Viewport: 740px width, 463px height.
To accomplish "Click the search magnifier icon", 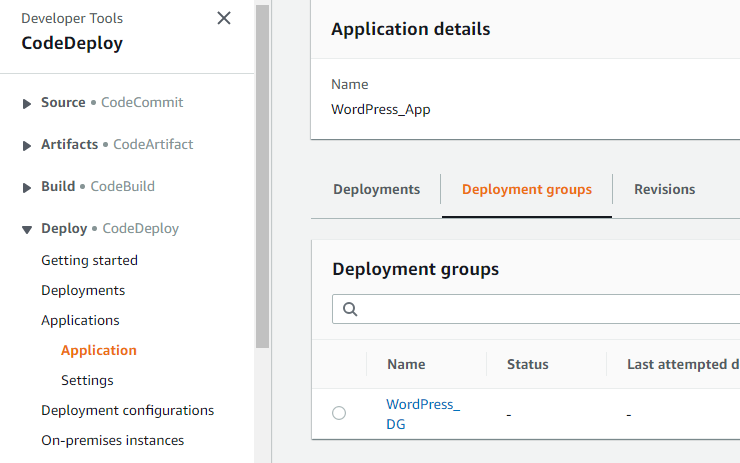I will (350, 309).
